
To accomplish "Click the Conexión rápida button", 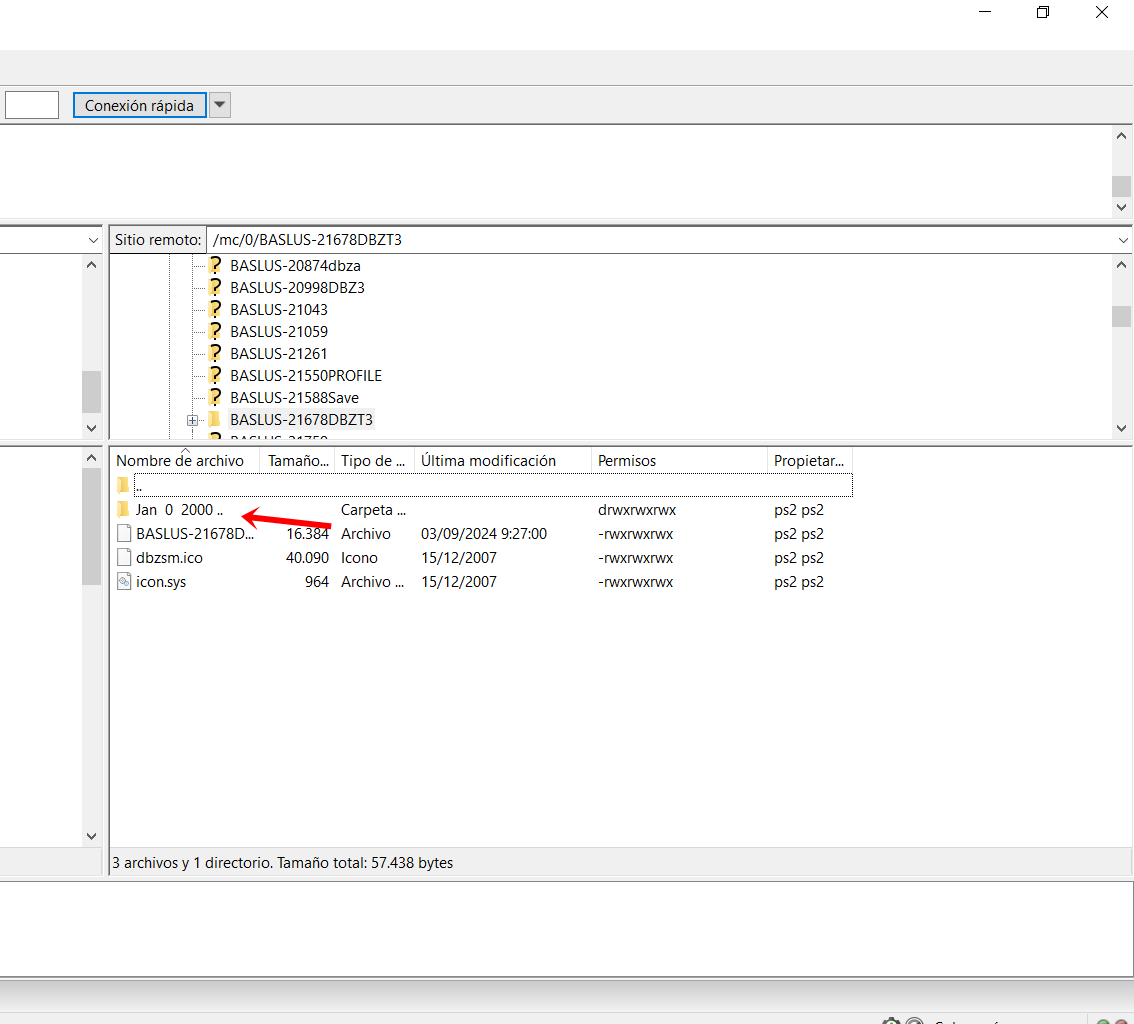I will click(x=139, y=105).
